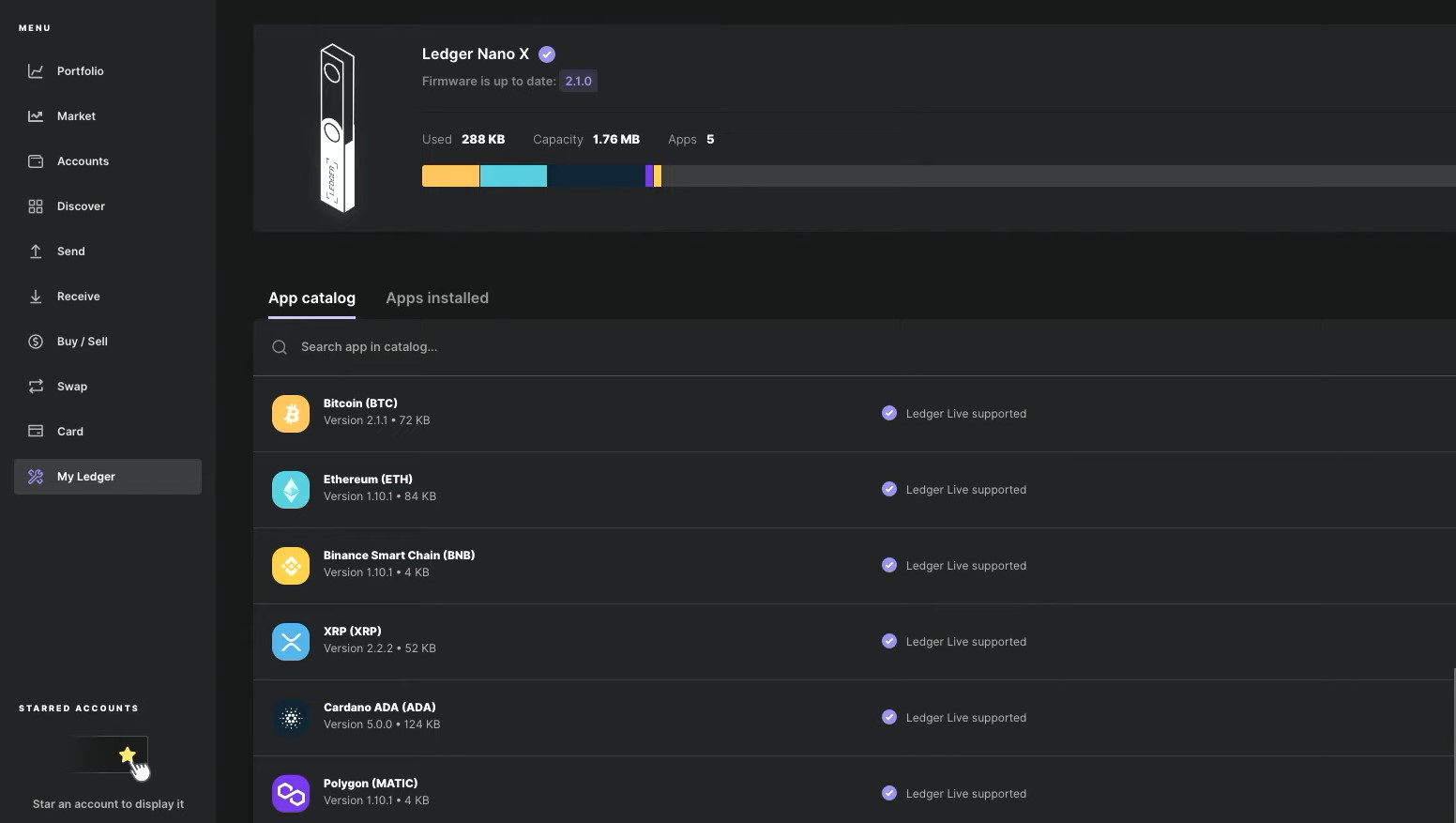Viewport: 1456px width, 823px height.
Task: Click the Send upload-arrow icon
Action: [36, 251]
